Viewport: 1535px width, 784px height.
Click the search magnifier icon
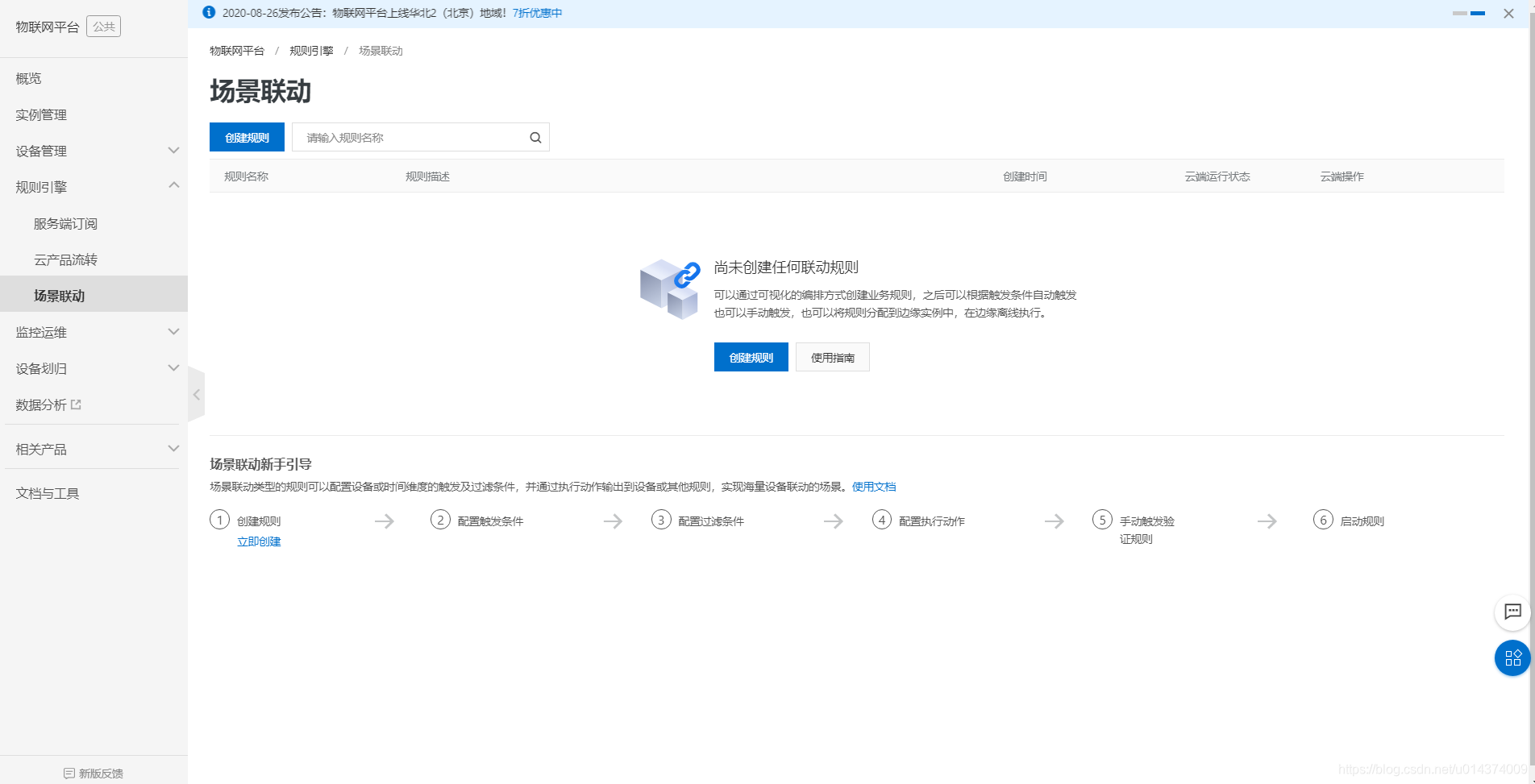pos(535,137)
